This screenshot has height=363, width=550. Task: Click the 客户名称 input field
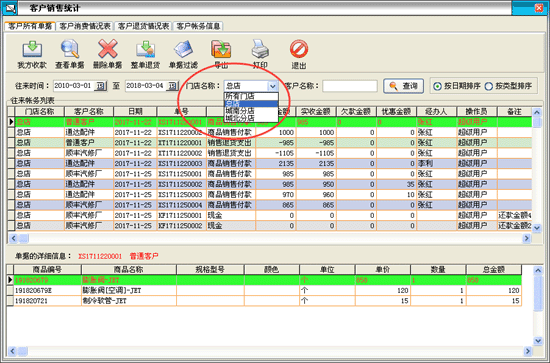pyautogui.click(x=350, y=86)
